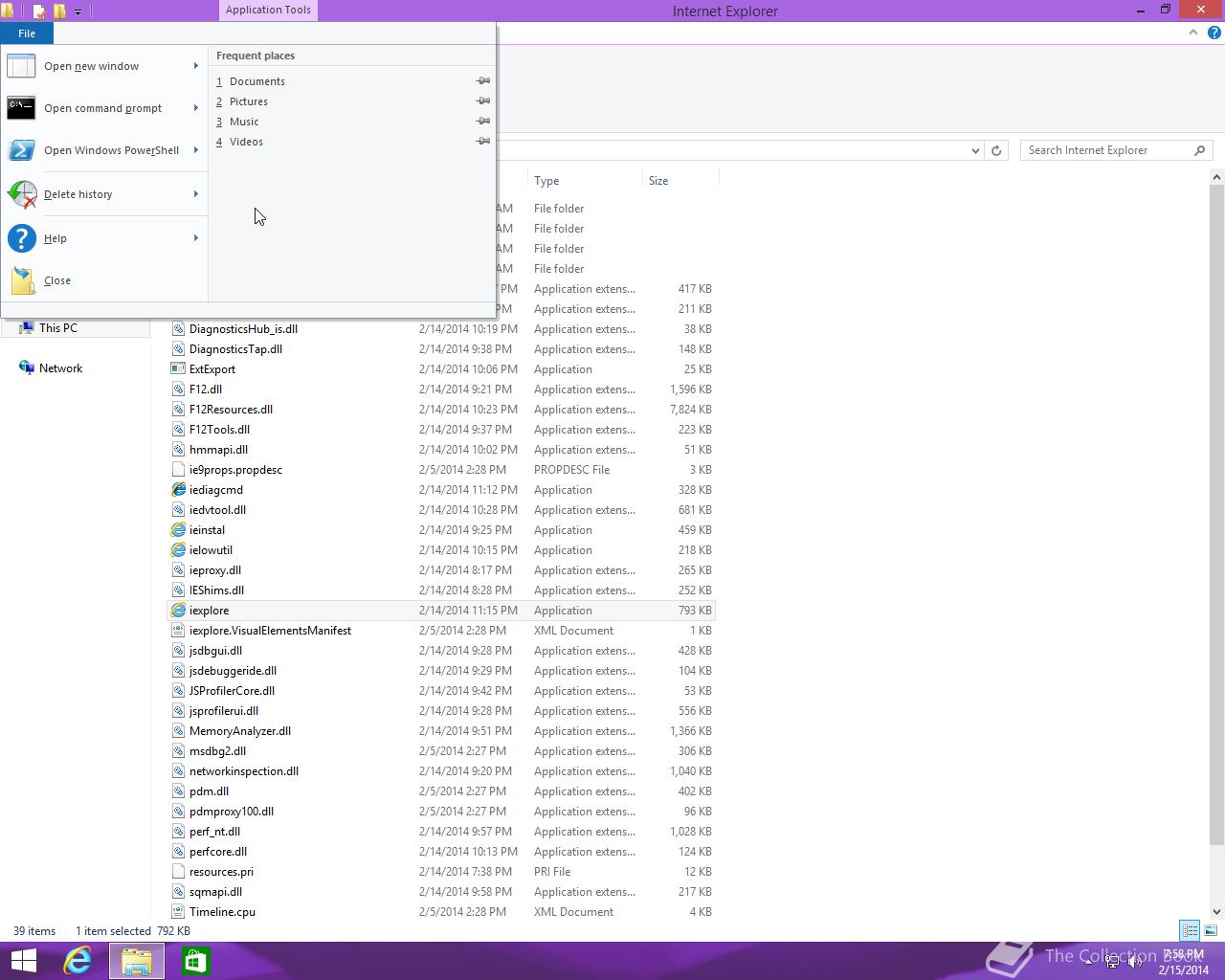Select the ie9props.propdesc file icon
The image size is (1225, 980).
pyautogui.click(x=178, y=470)
